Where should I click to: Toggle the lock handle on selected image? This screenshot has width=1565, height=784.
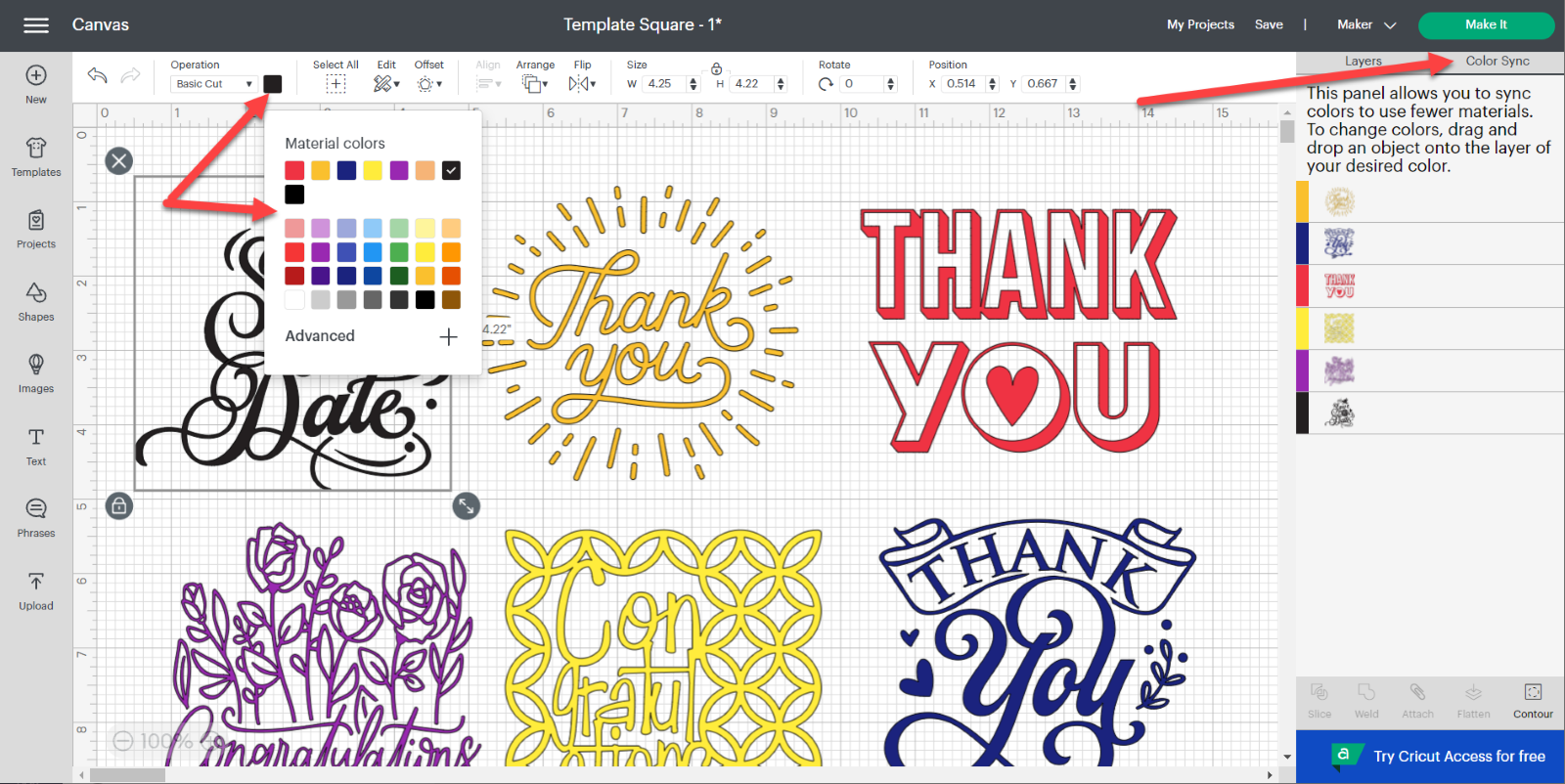click(x=119, y=505)
